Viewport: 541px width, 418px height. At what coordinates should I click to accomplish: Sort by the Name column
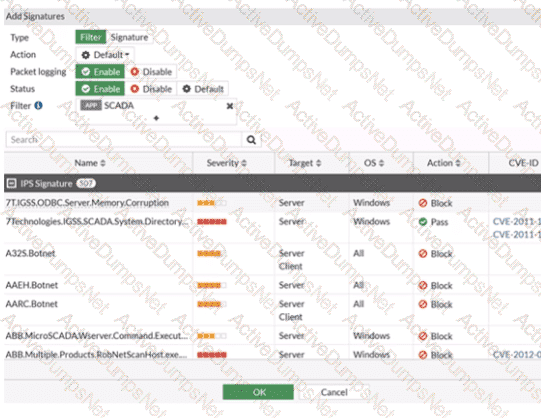click(90, 163)
